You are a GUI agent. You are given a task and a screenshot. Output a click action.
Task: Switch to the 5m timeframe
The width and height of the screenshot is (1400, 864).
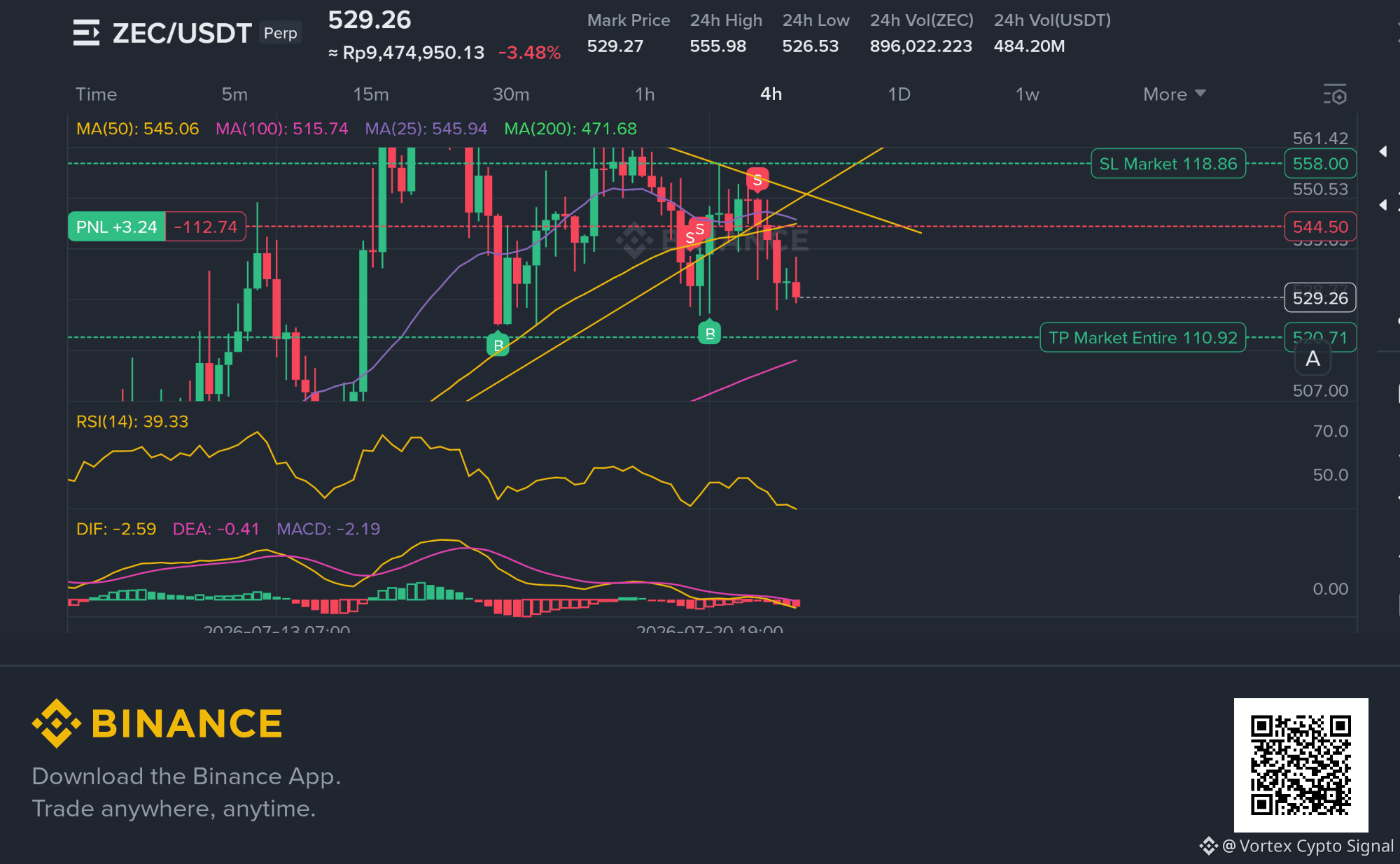pyautogui.click(x=234, y=94)
